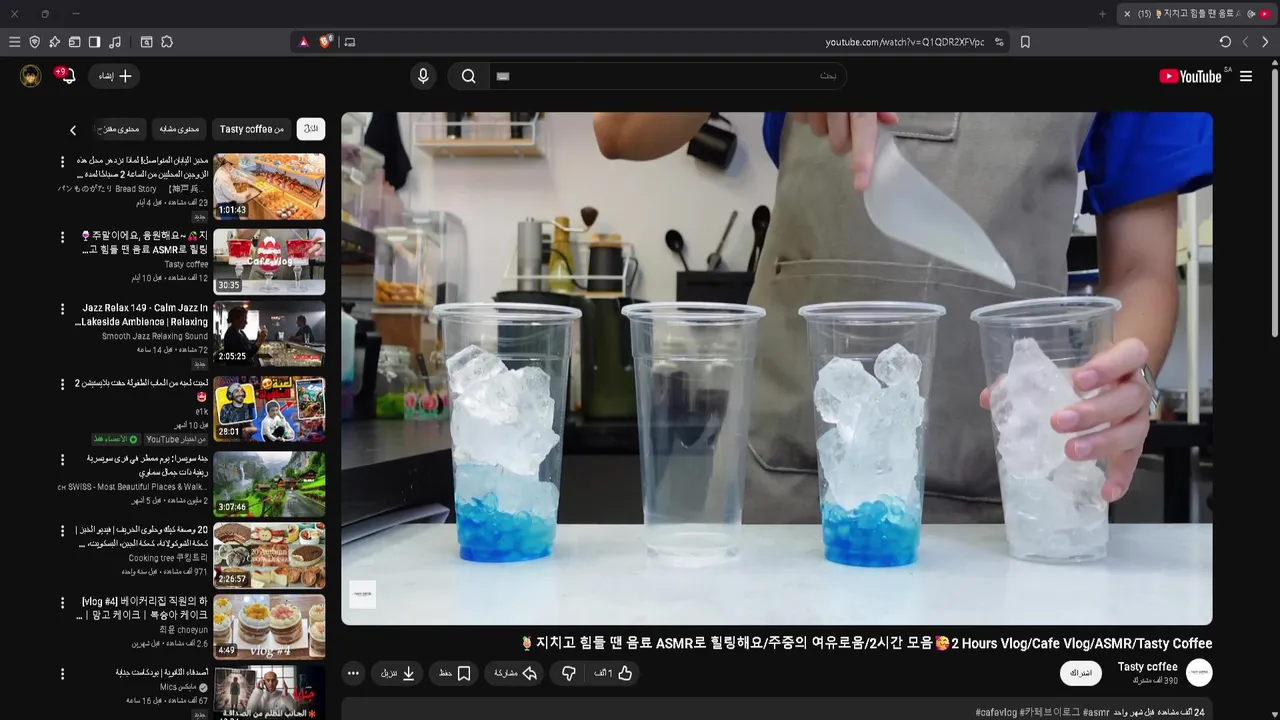This screenshot has width=1280, height=720.
Task: Open the Brave Rewards triangle icon
Action: [x=304, y=42]
